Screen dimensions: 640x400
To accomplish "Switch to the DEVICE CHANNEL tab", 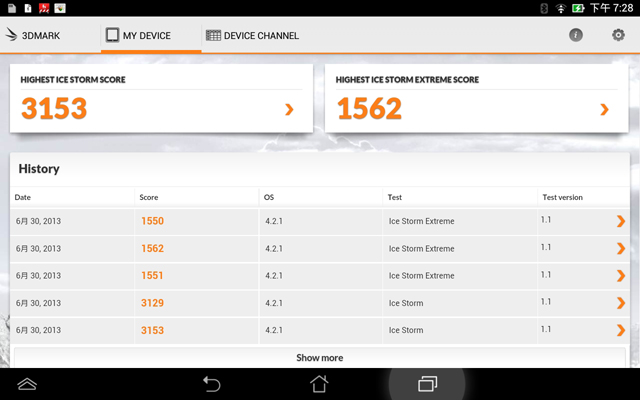I will 252,36.
